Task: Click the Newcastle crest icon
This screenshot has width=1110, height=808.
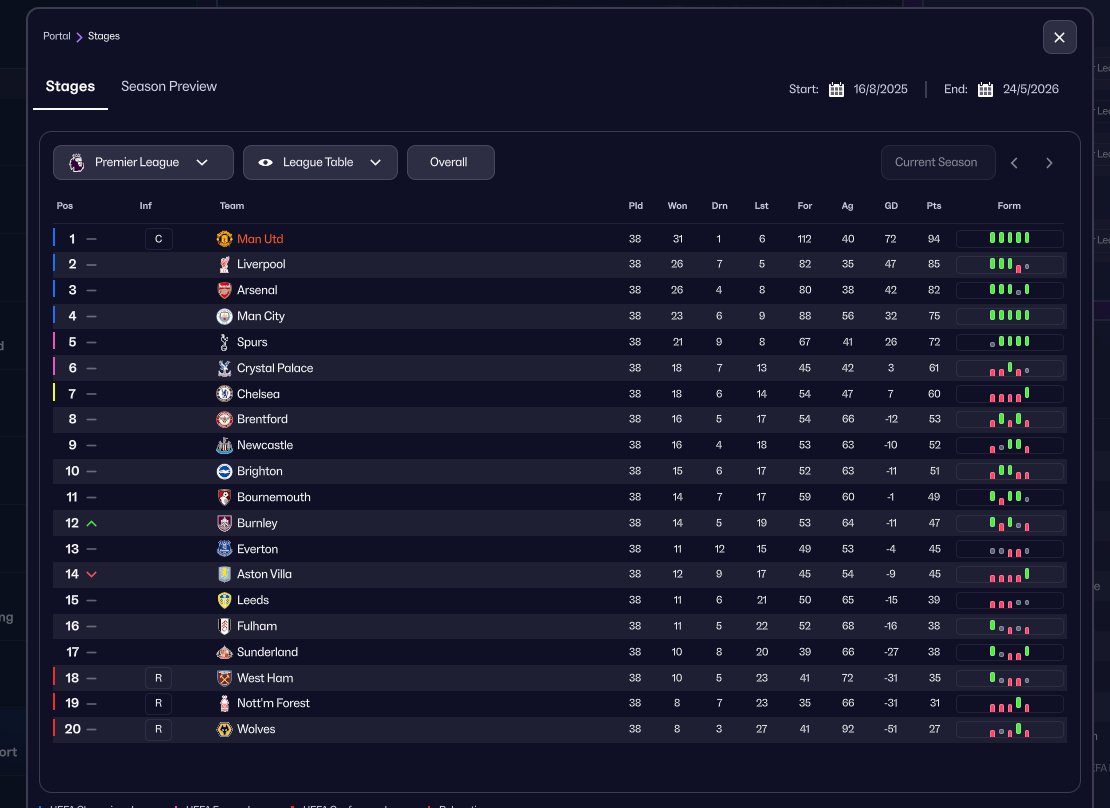Action: point(224,445)
